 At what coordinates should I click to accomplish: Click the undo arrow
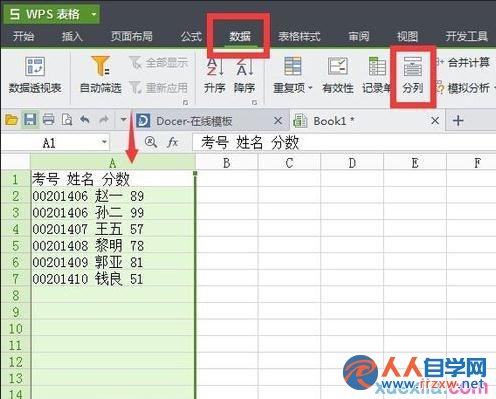85,120
